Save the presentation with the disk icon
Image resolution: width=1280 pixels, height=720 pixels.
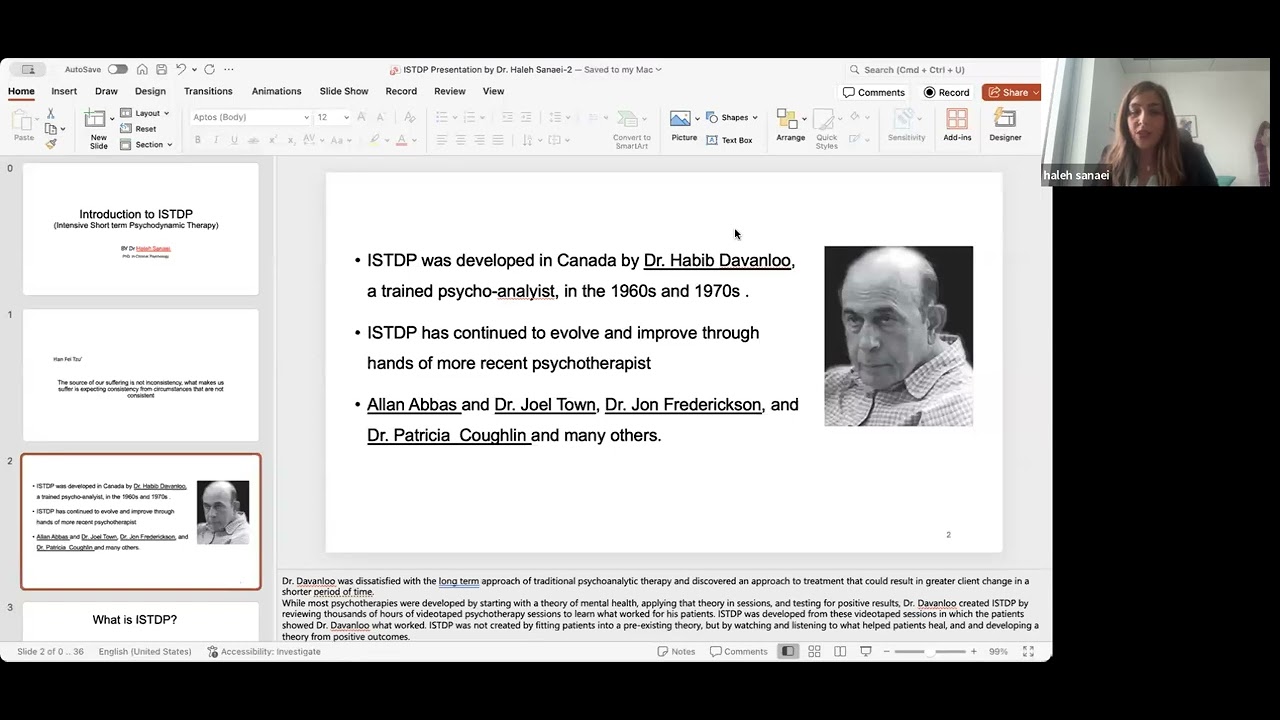click(x=161, y=70)
